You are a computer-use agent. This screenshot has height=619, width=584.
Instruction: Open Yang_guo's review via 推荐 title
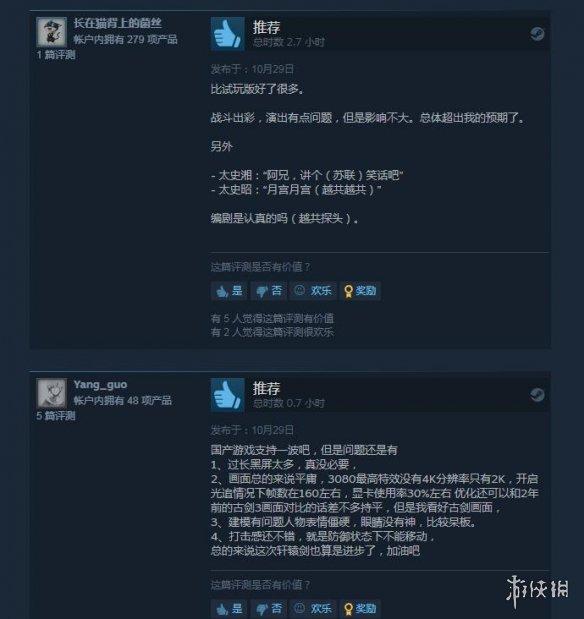267,389
